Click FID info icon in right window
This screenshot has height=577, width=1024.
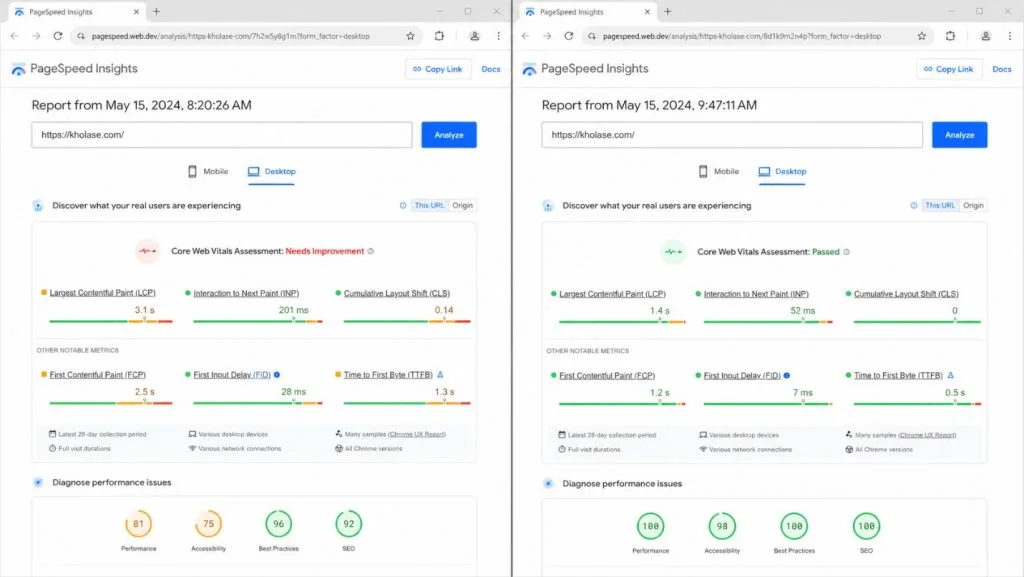click(787, 375)
